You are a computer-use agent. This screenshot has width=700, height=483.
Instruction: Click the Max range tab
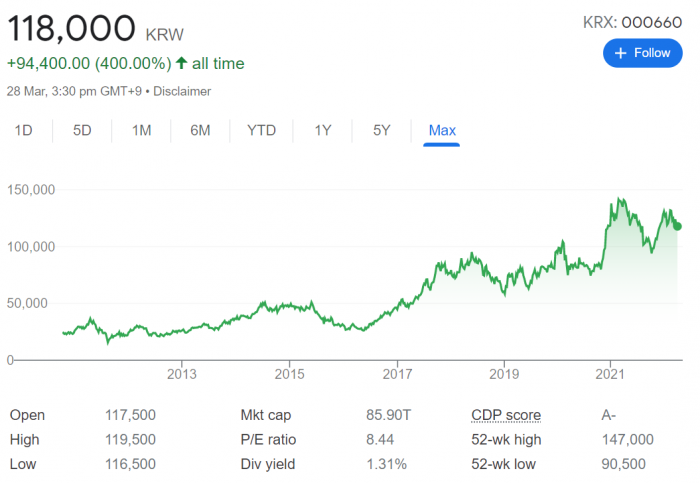tap(442, 130)
